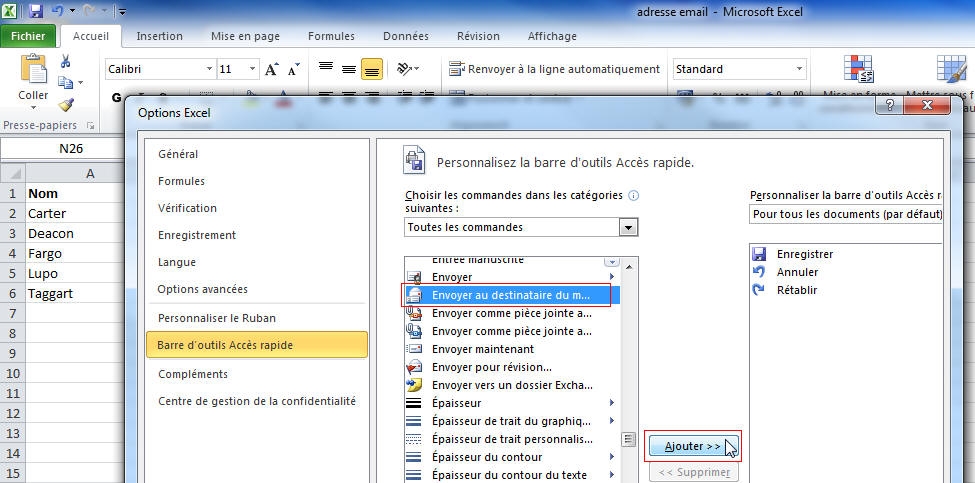Image resolution: width=975 pixels, height=483 pixels.
Task: Click the Increase Font Size icon
Action: click(x=271, y=69)
